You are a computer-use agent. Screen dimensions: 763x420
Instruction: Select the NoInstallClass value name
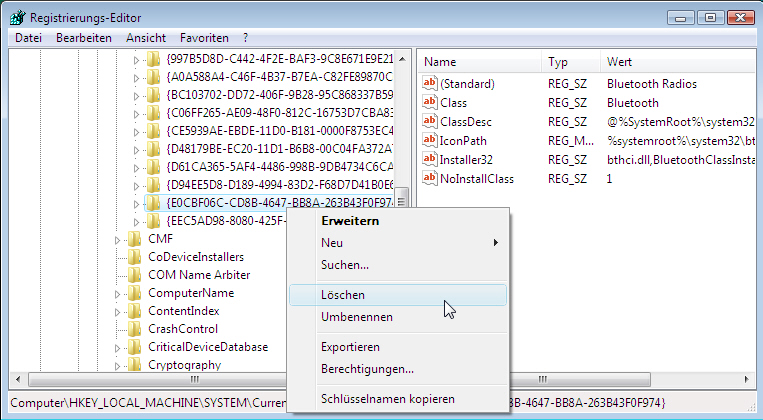point(477,179)
